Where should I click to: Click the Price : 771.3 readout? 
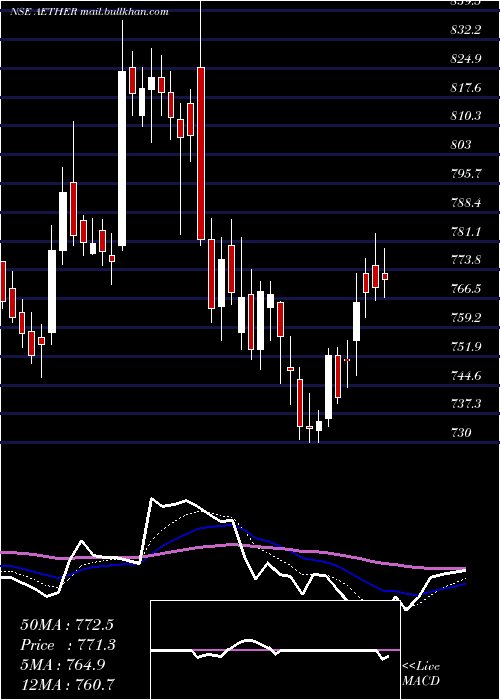68,644
